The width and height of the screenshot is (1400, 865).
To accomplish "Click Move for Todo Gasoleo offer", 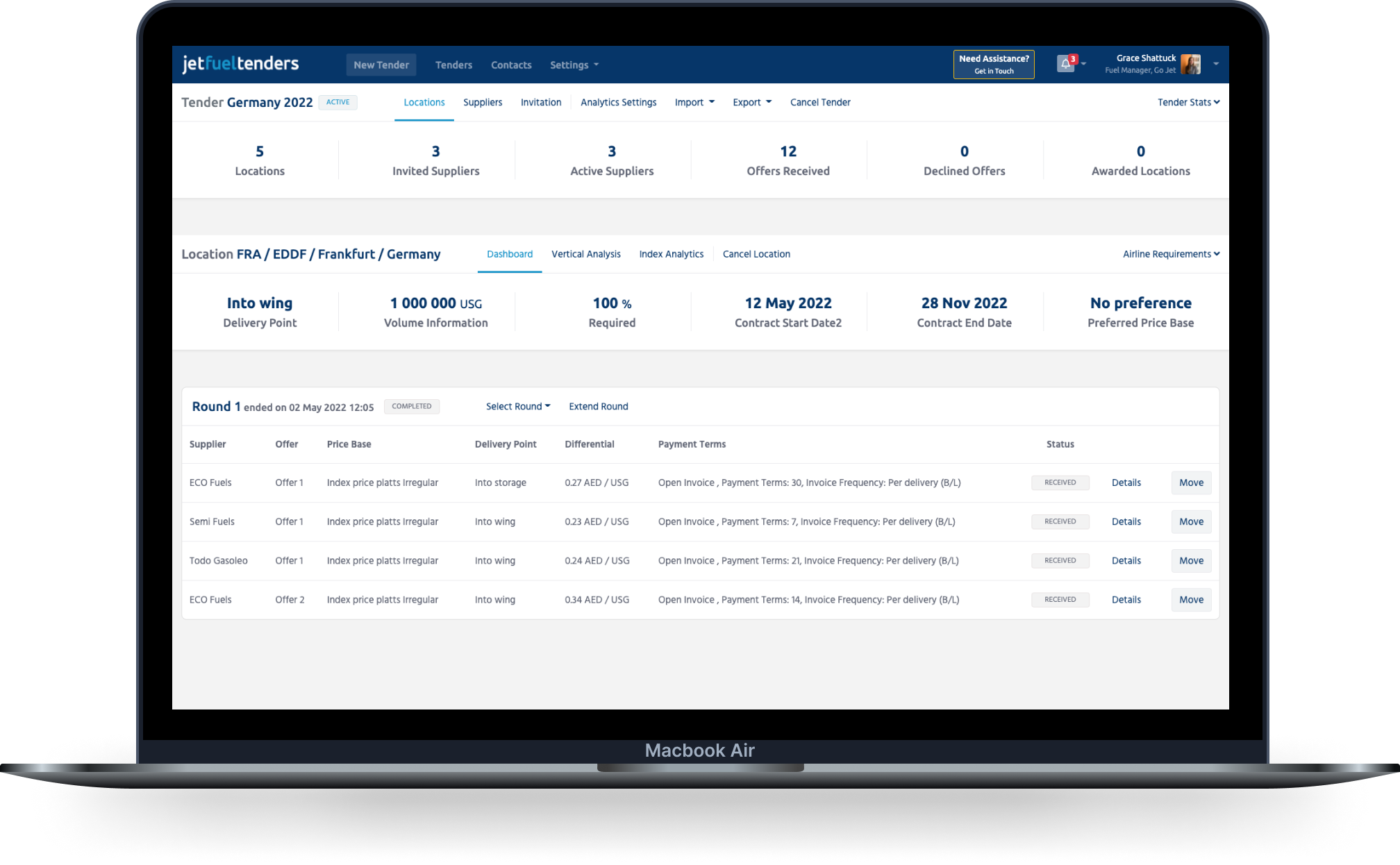I will click(x=1191, y=561).
